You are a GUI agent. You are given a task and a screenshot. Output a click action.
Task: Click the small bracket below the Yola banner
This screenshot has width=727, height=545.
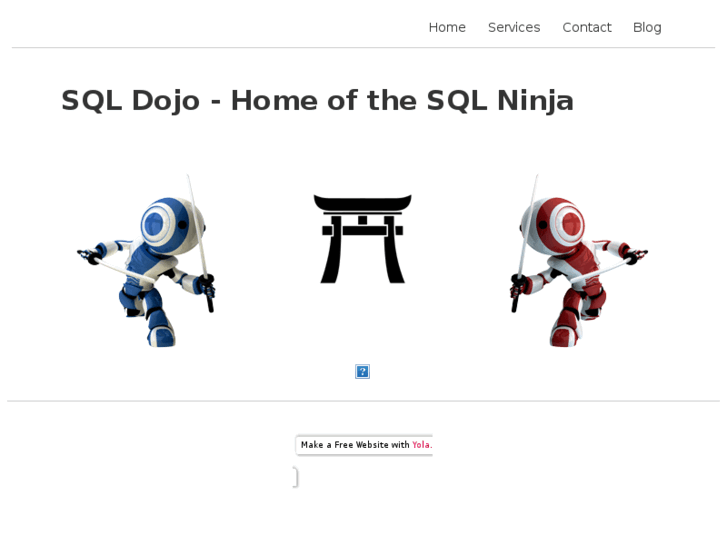click(x=295, y=478)
